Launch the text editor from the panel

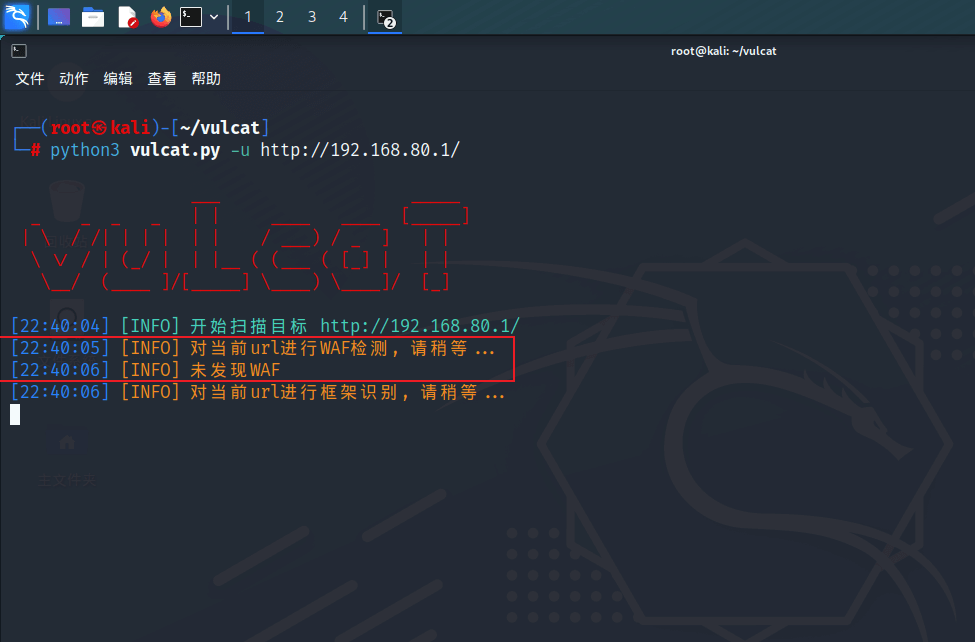[127, 17]
